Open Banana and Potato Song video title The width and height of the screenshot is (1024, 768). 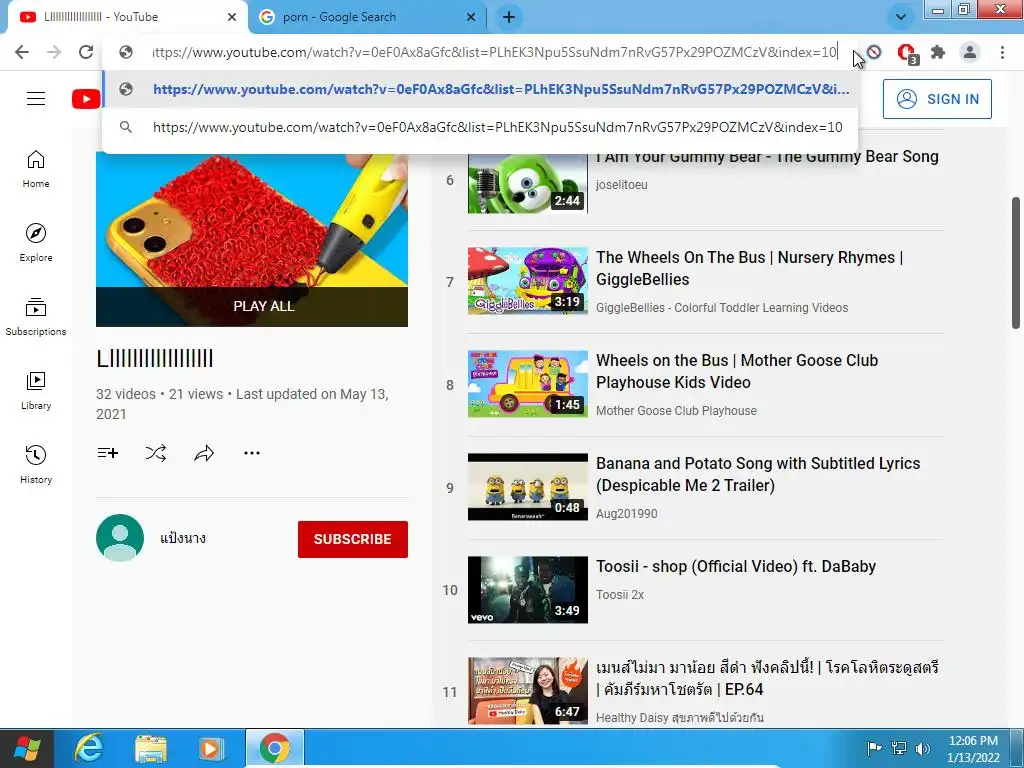coord(758,475)
